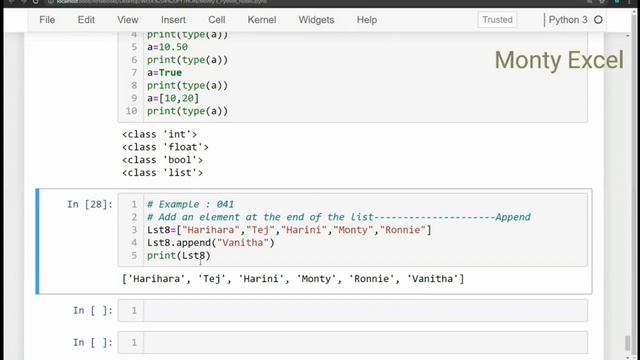
Task: Click the second empty code cell input
Action: [365, 342]
